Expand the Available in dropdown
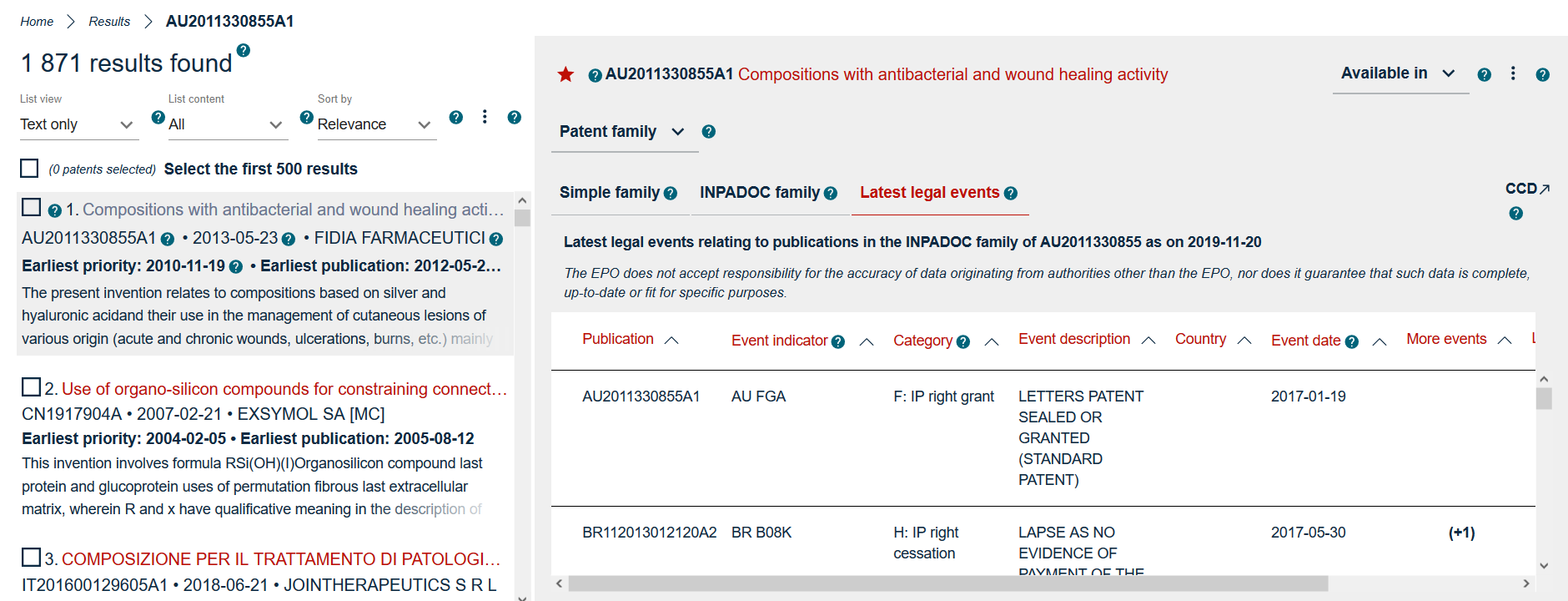1568x601 pixels. [1400, 73]
